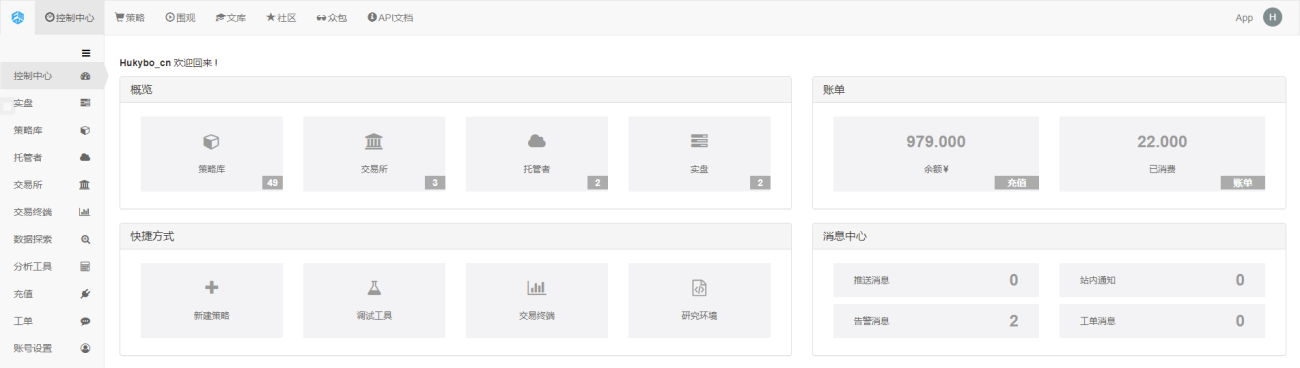
Task: Open 告警消息 row showing 2
Action: pos(936,321)
